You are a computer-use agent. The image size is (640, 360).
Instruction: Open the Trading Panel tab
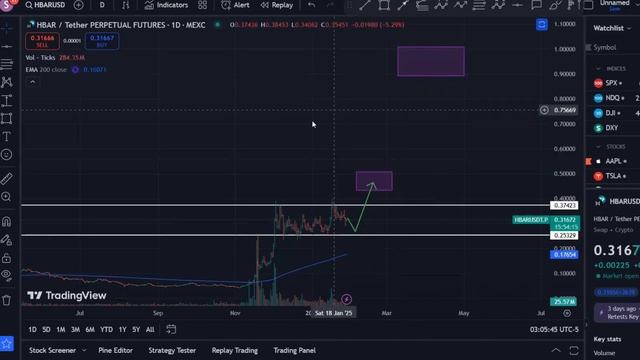(294, 350)
